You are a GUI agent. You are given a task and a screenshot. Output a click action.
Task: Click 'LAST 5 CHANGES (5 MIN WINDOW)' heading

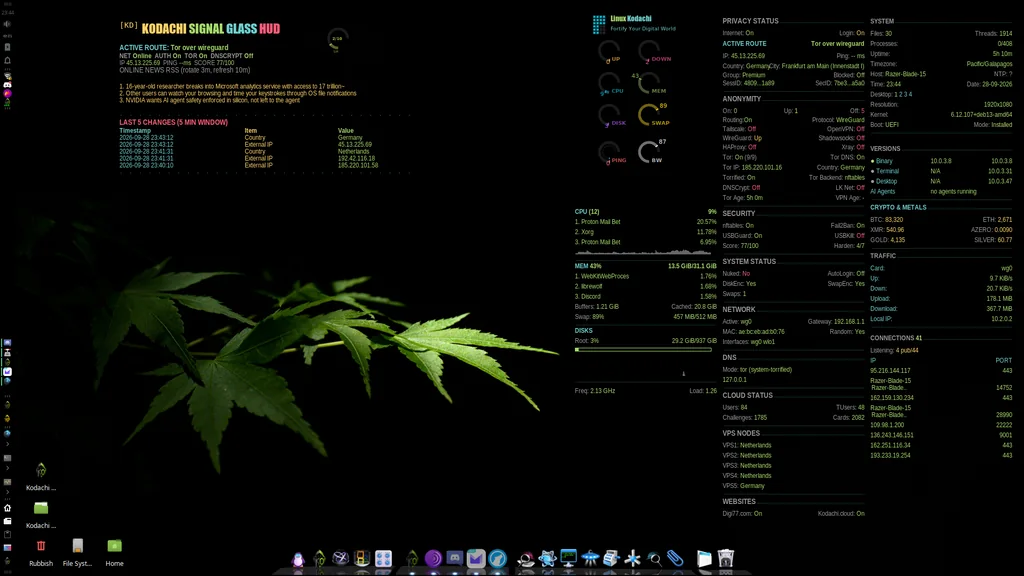[173, 122]
